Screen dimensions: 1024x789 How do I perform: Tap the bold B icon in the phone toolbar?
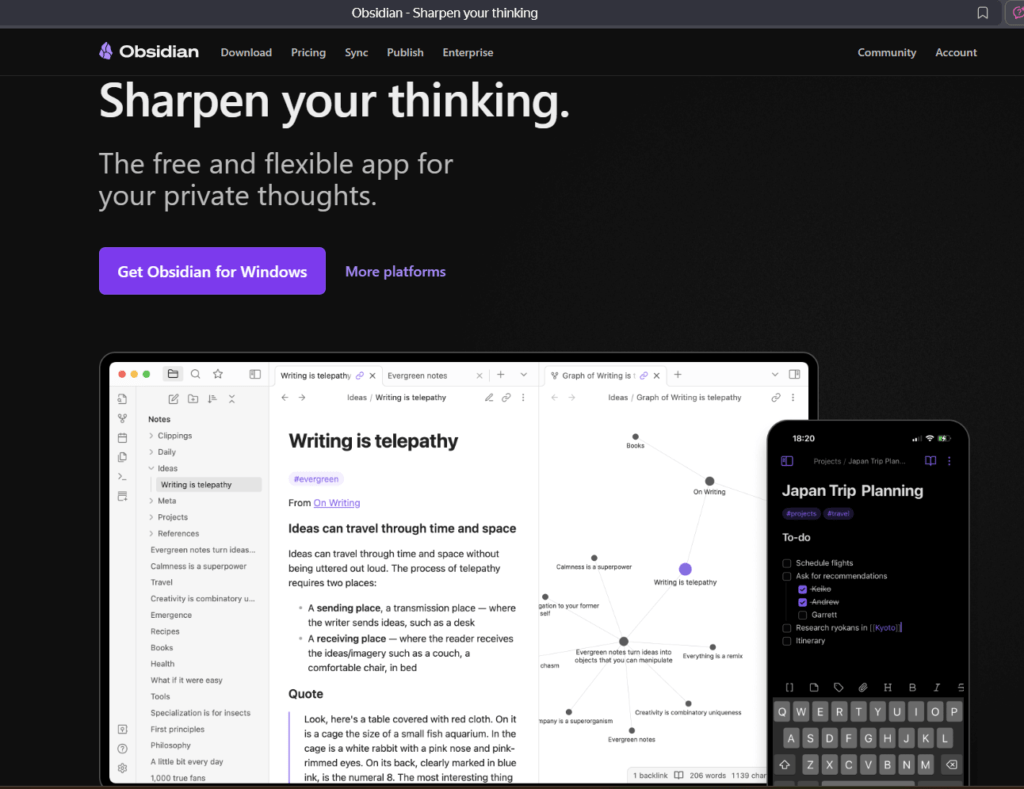[x=912, y=687]
